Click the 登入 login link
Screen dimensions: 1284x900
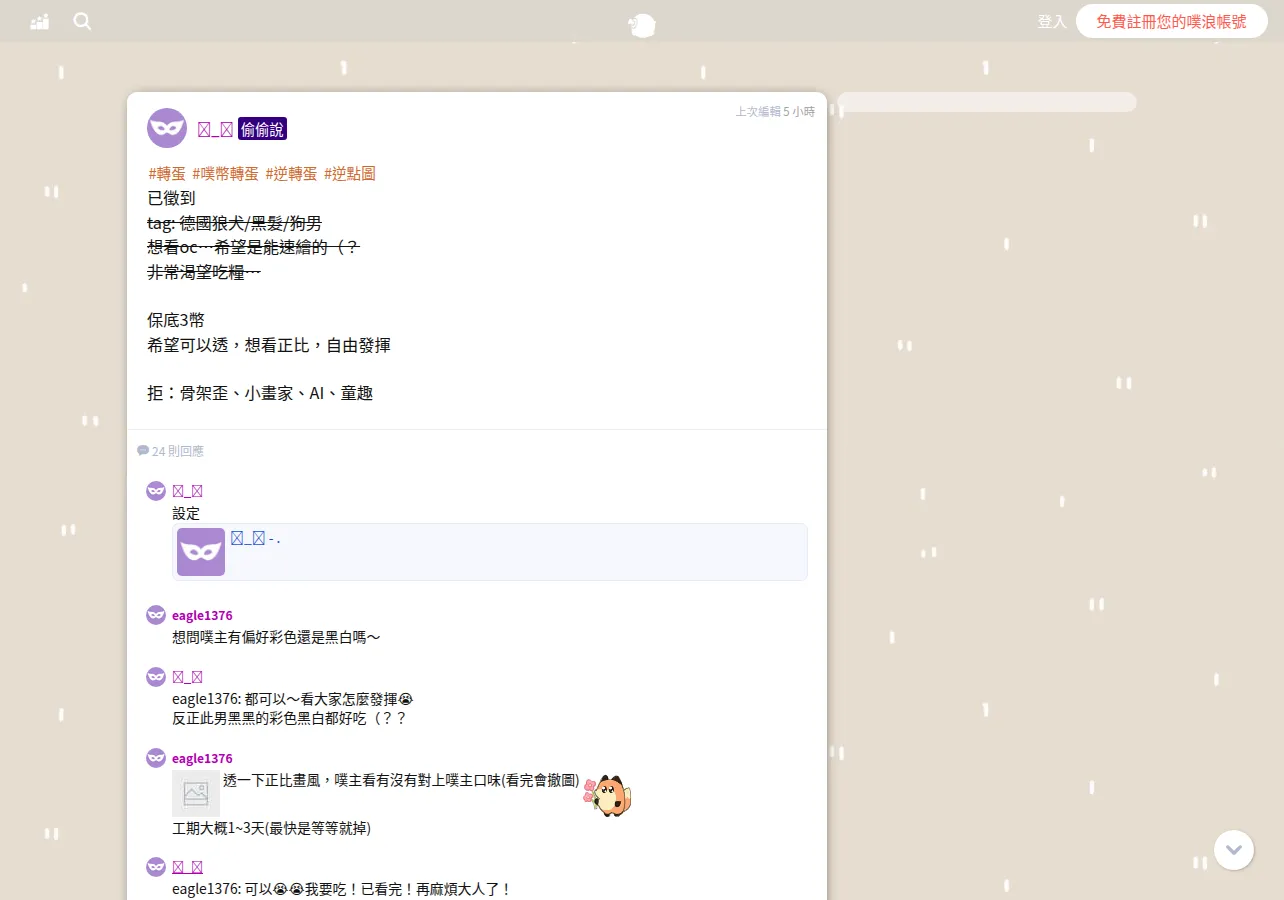[1052, 21]
